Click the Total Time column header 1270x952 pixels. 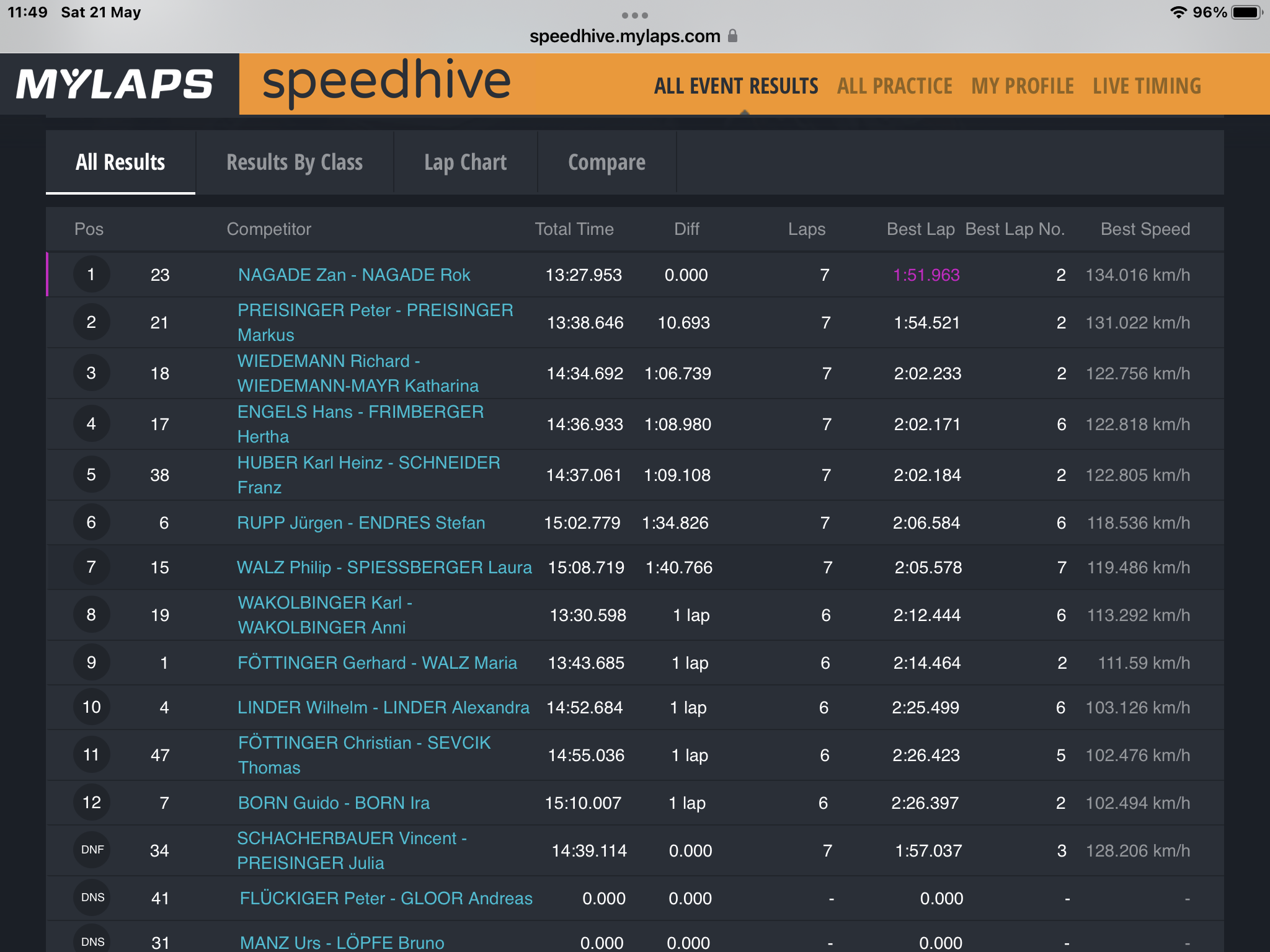(574, 229)
